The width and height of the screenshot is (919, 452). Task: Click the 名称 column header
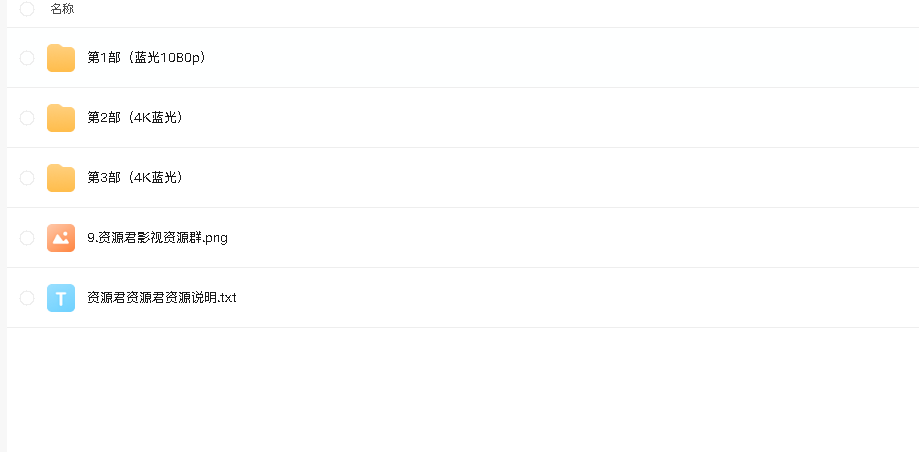(62, 9)
